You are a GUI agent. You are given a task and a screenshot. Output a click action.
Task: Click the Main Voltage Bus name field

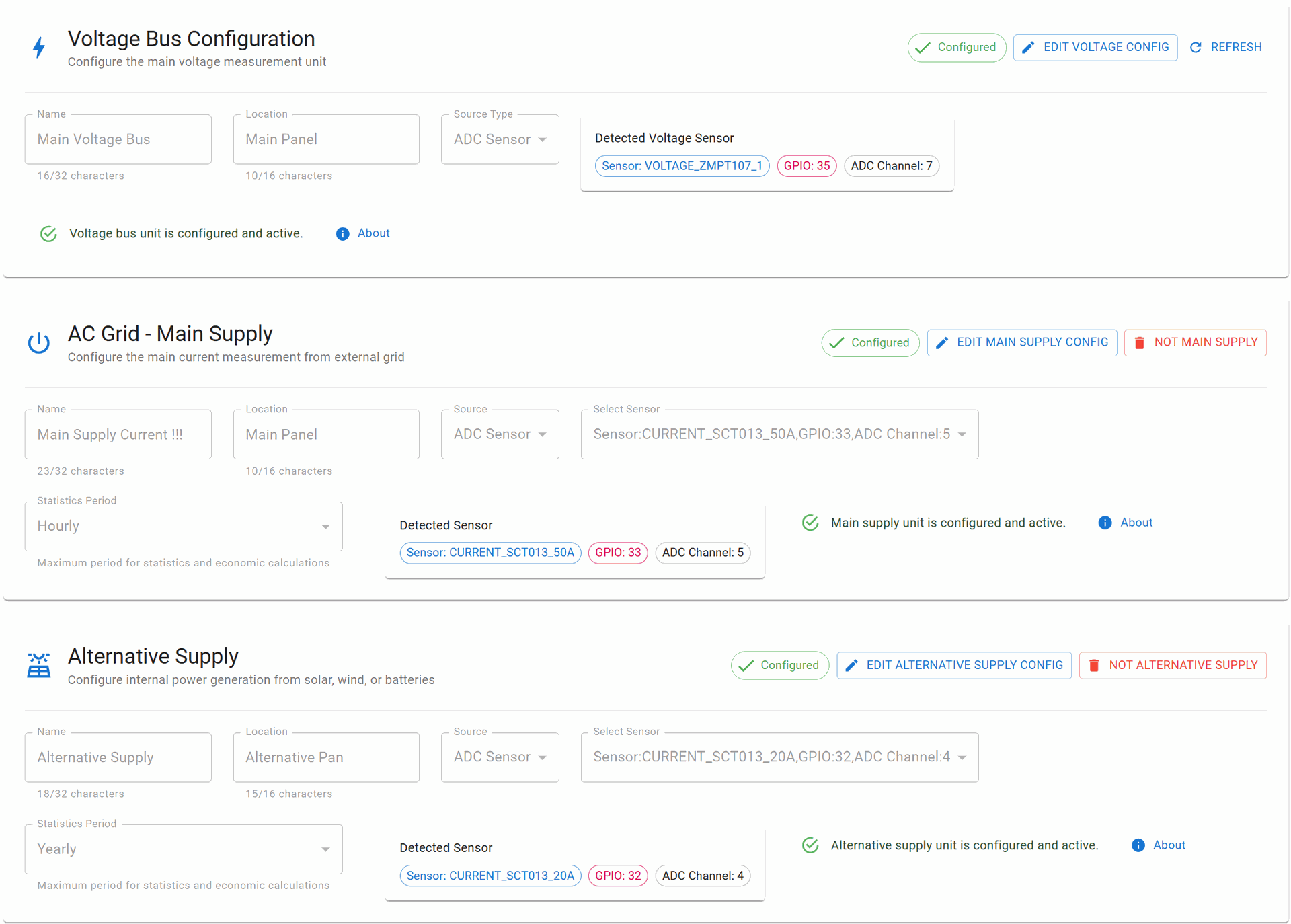118,139
